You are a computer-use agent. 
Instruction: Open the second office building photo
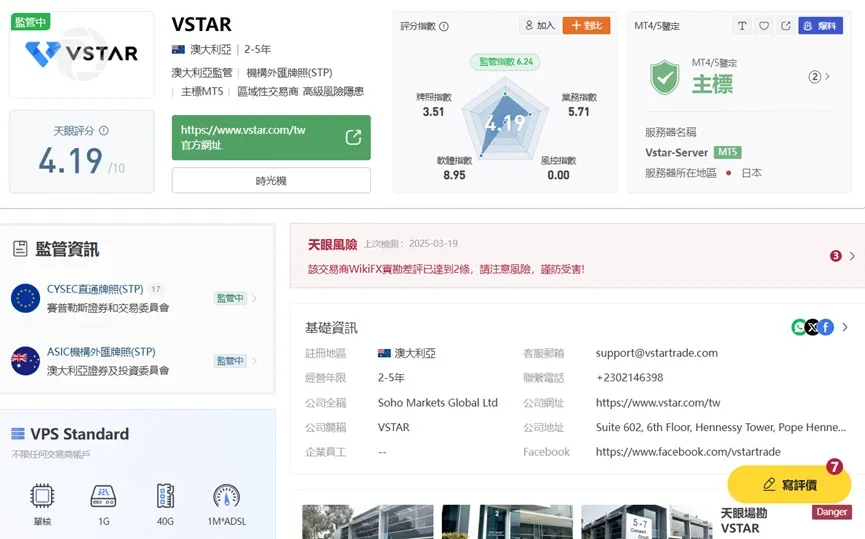pyautogui.click(x=507, y=521)
